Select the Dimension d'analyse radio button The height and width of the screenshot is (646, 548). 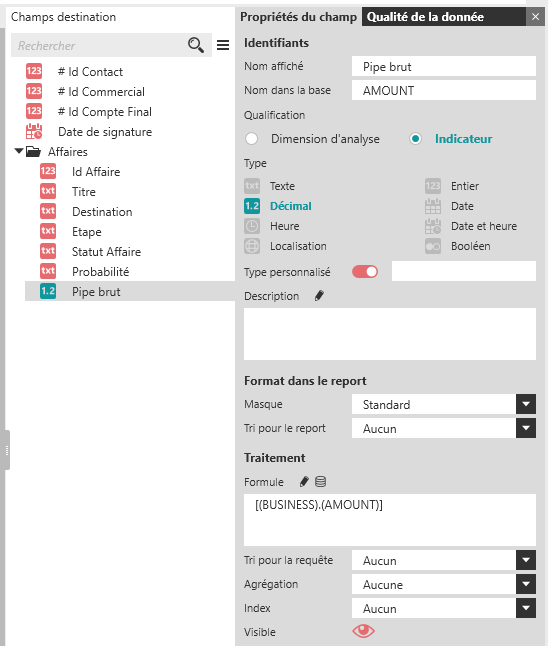(251, 139)
